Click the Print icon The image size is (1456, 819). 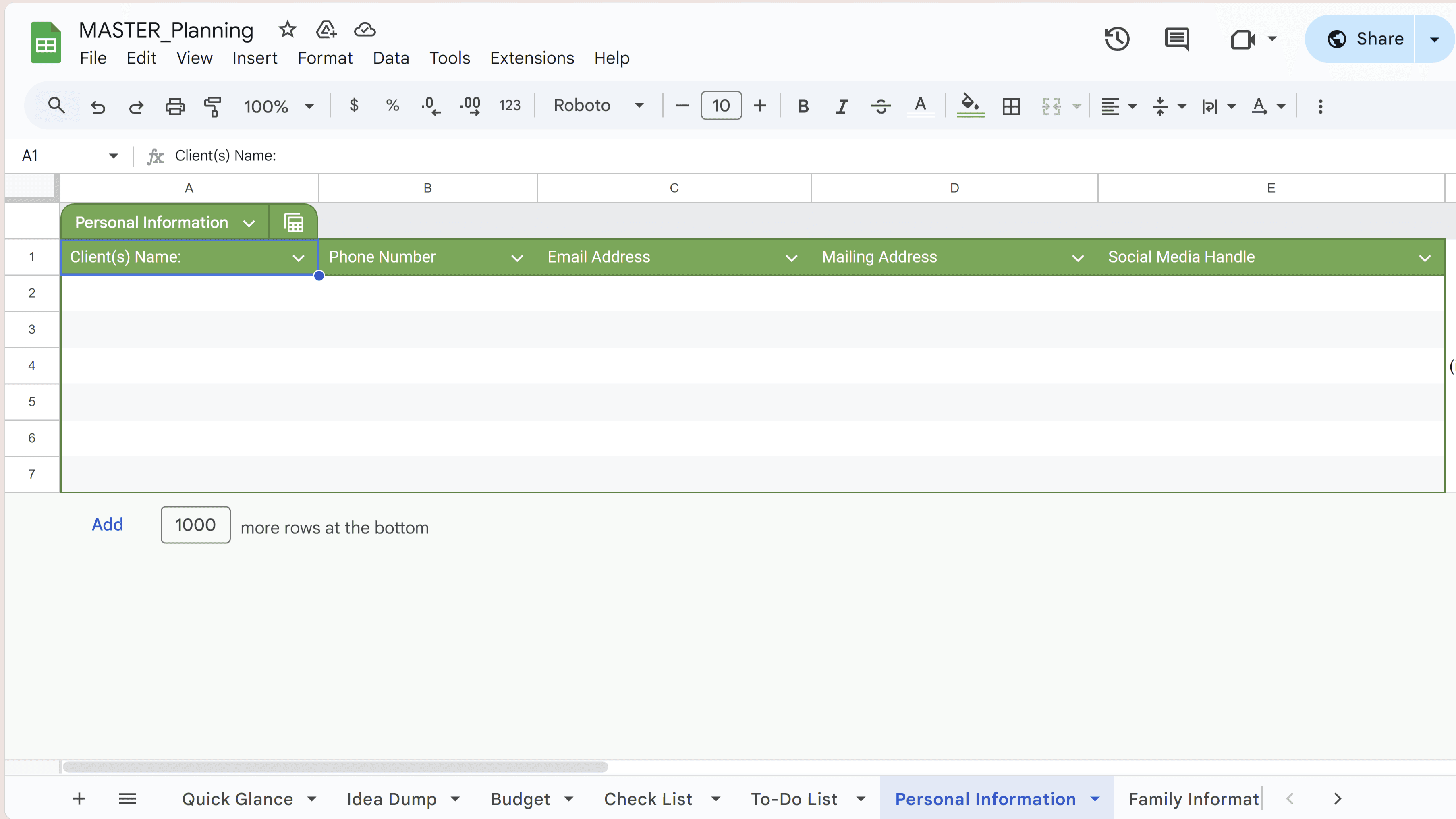point(175,106)
